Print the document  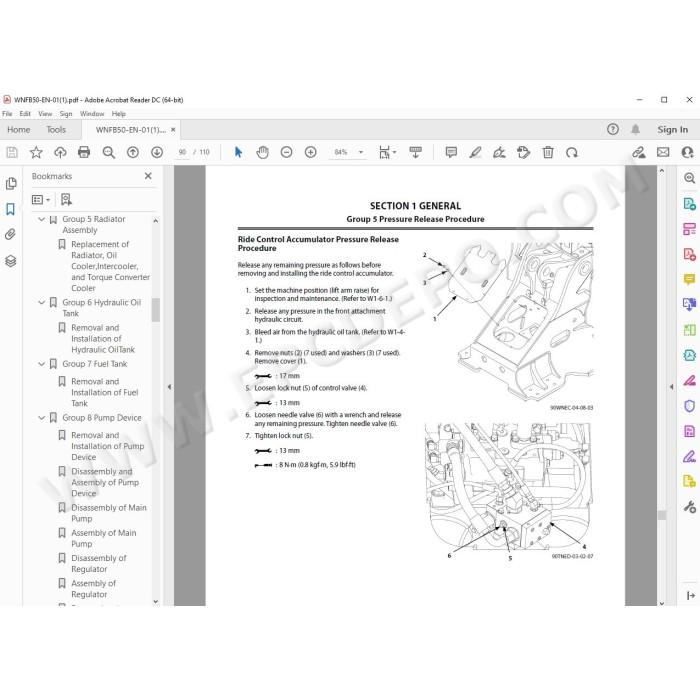click(x=84, y=153)
